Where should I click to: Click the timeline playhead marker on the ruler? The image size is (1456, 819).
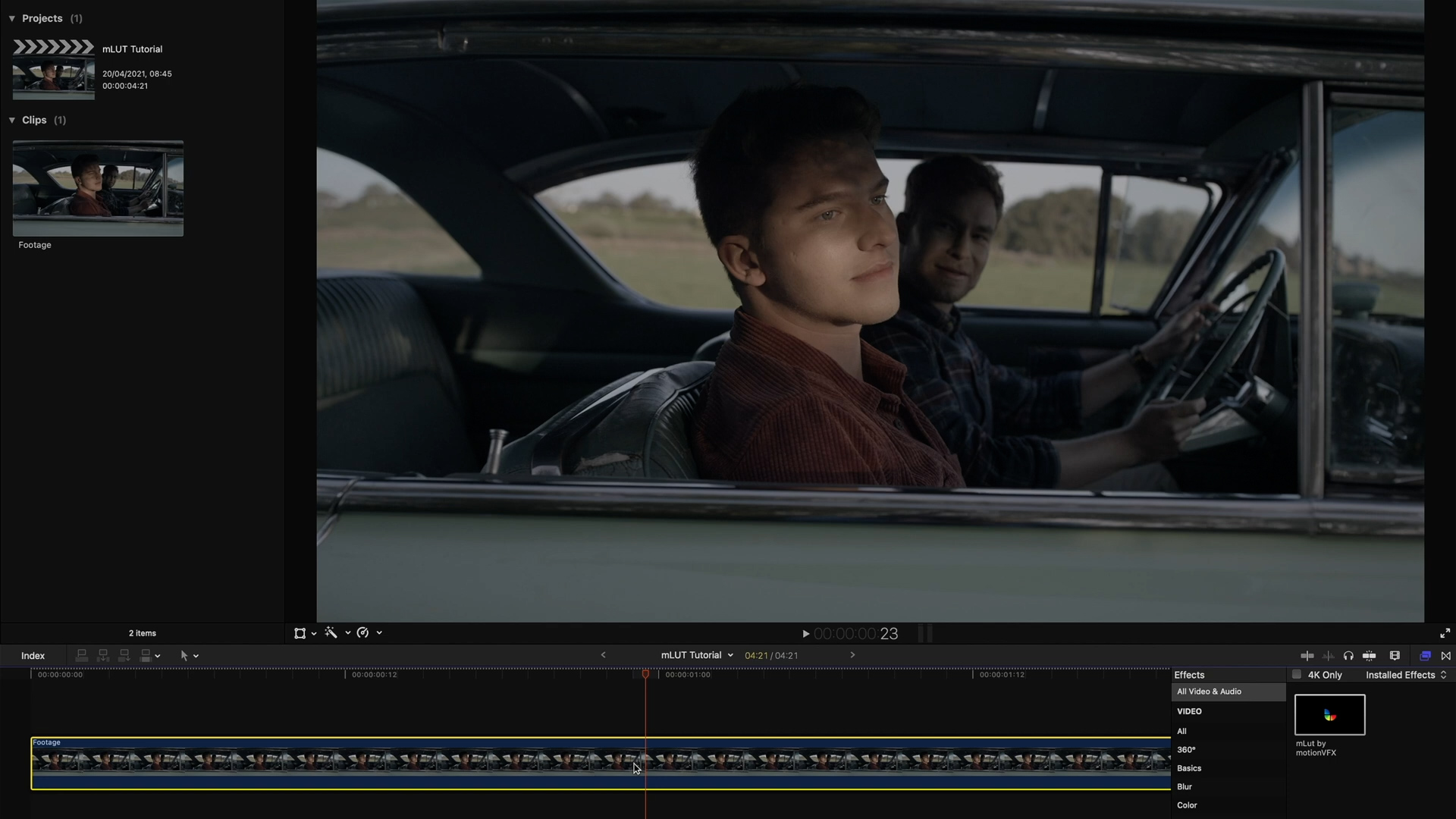click(x=645, y=673)
